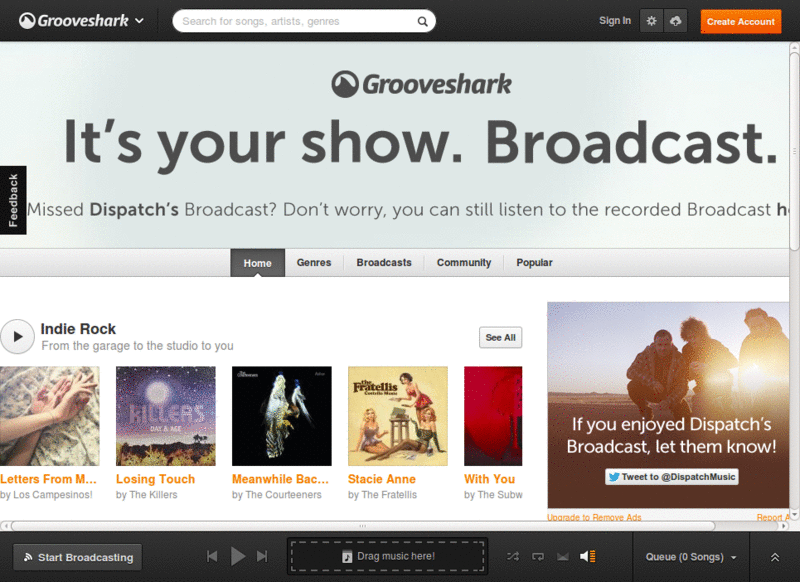
Task: Click the search magnifier icon
Action: pyautogui.click(x=422, y=21)
